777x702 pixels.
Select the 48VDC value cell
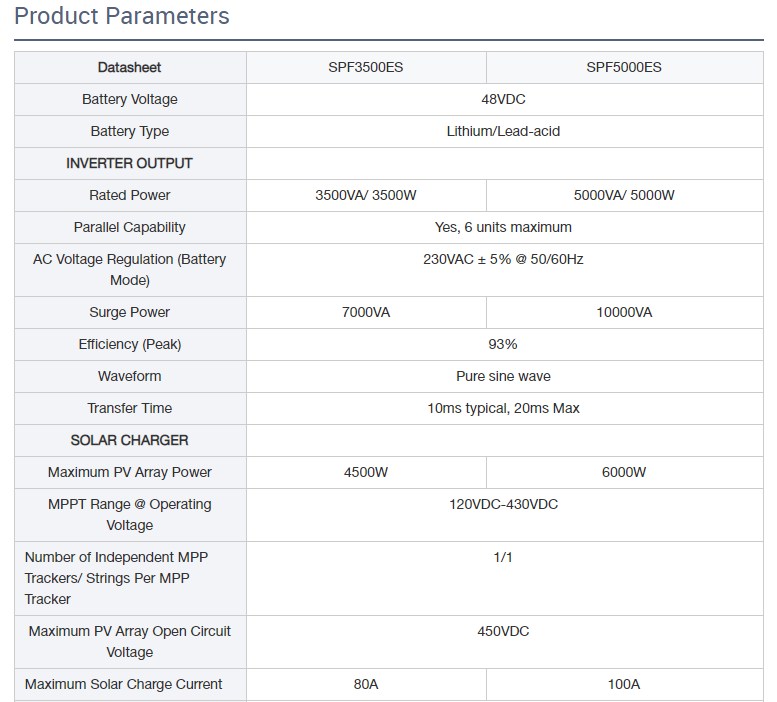click(x=503, y=99)
